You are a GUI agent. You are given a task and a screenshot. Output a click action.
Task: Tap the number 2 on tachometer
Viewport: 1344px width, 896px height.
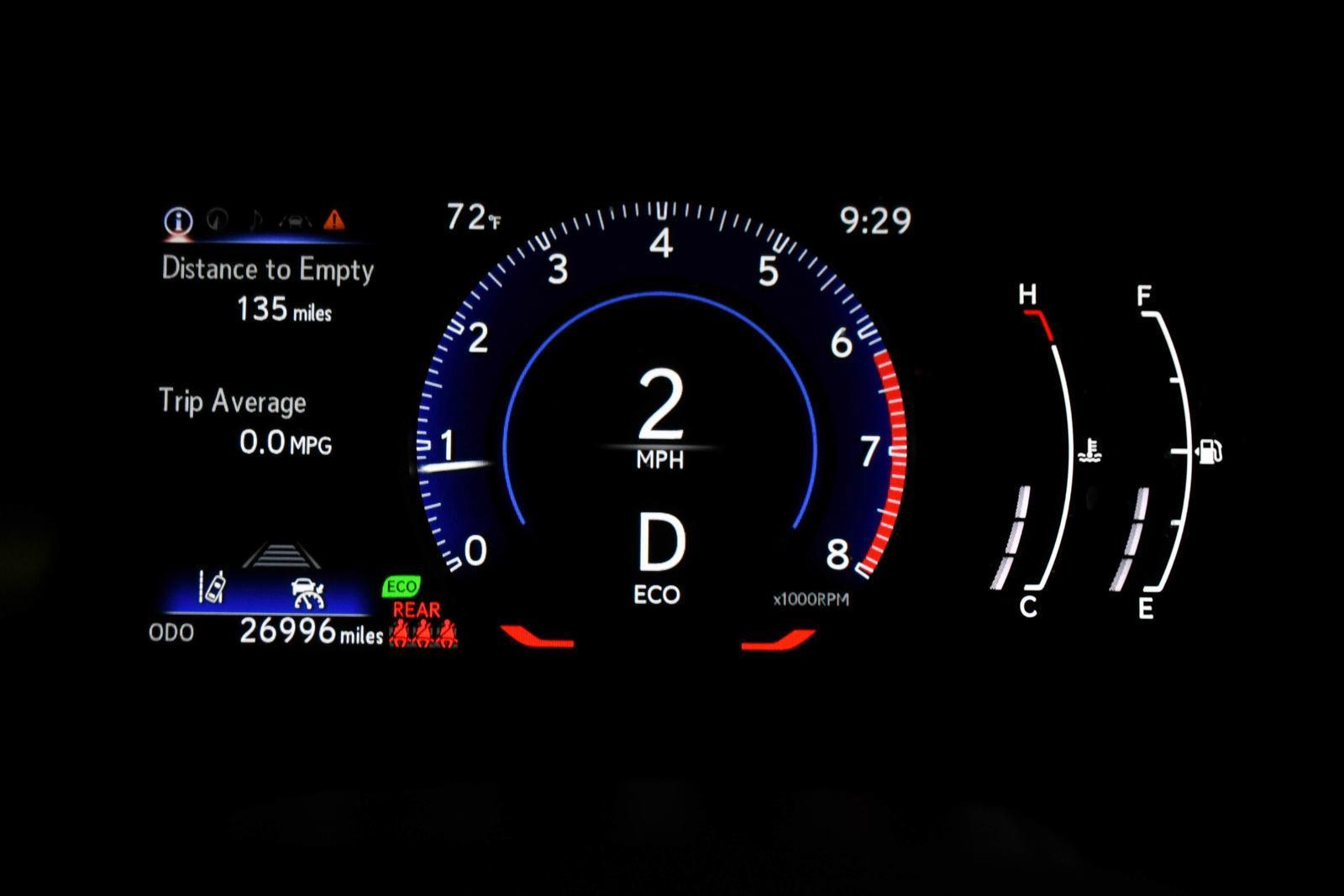click(x=478, y=338)
